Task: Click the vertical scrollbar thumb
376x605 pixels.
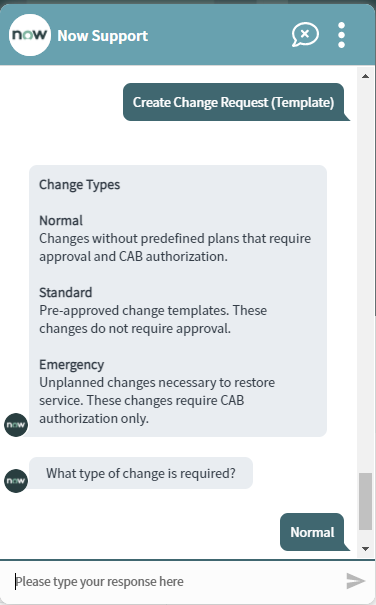Action: [x=365, y=501]
